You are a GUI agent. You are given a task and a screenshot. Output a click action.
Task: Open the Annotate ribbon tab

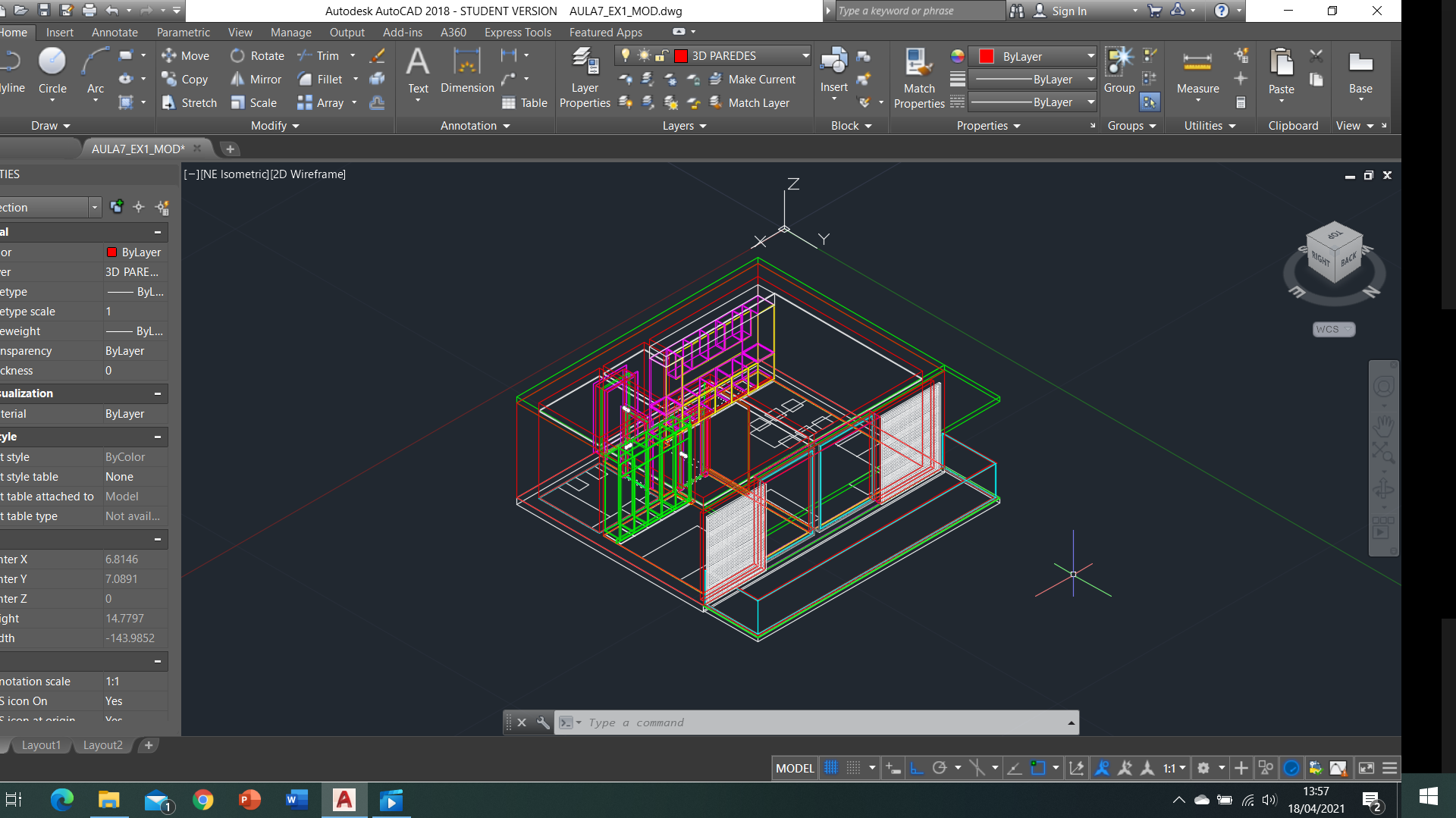point(115,32)
